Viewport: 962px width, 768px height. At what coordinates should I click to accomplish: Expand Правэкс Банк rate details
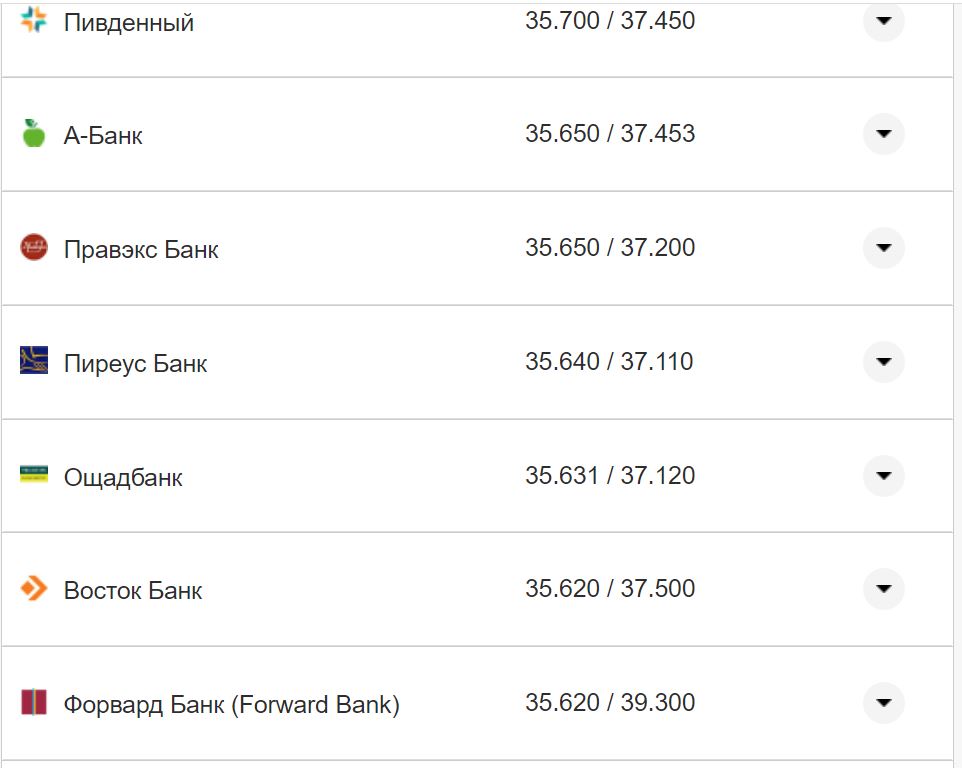(x=883, y=247)
